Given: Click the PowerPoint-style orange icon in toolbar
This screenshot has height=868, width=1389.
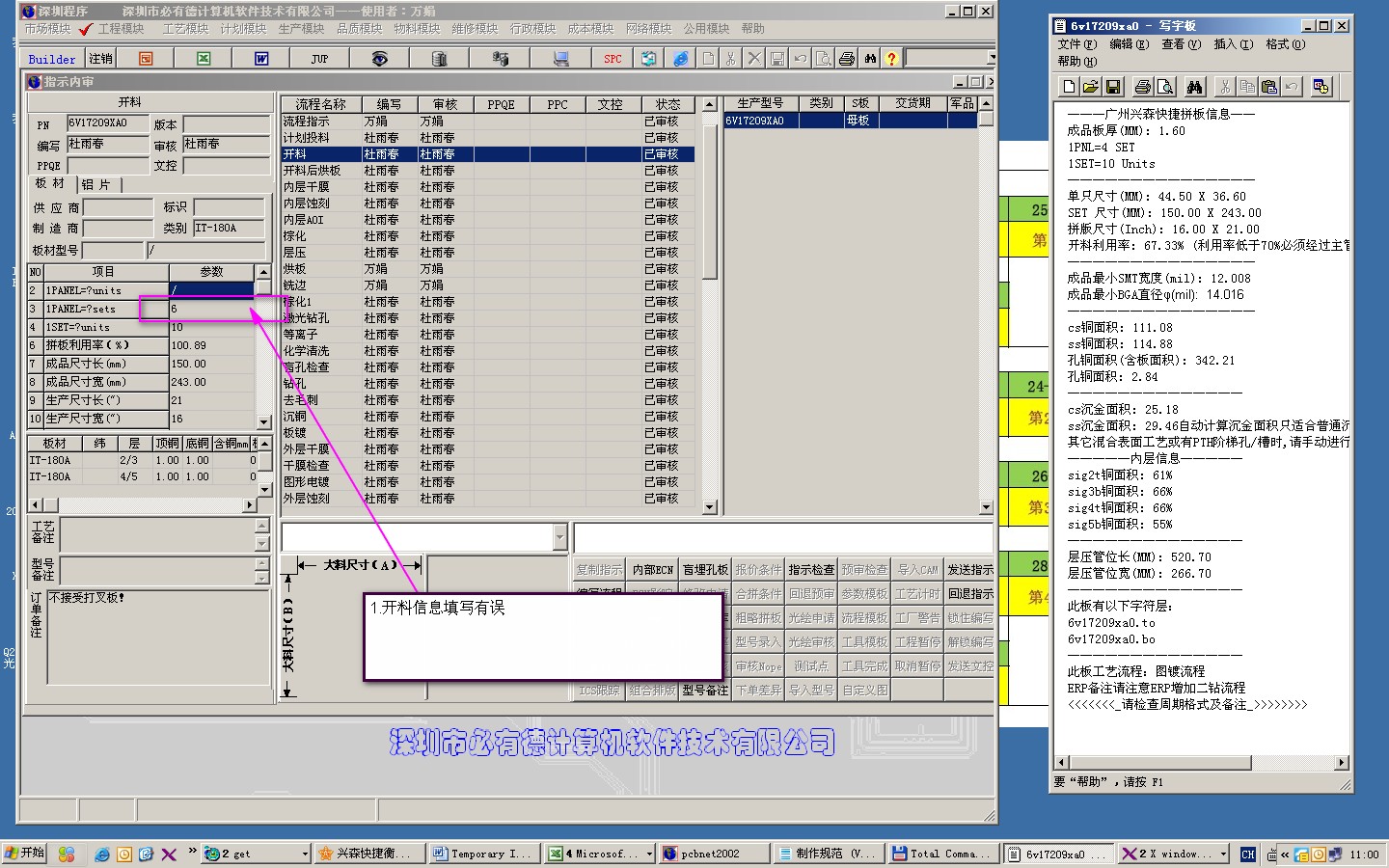Looking at the screenshot, I should coord(146,59).
